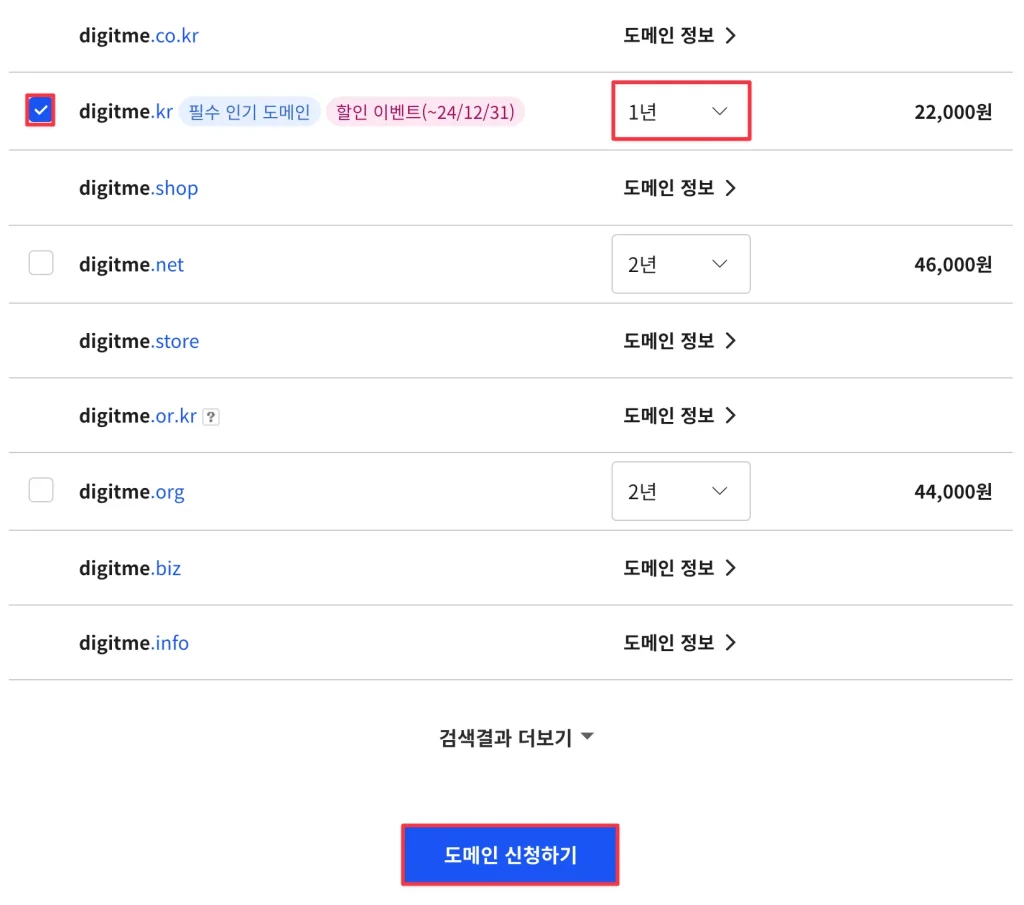Click the chevron arrow in digitme.info row

pyautogui.click(x=730, y=643)
